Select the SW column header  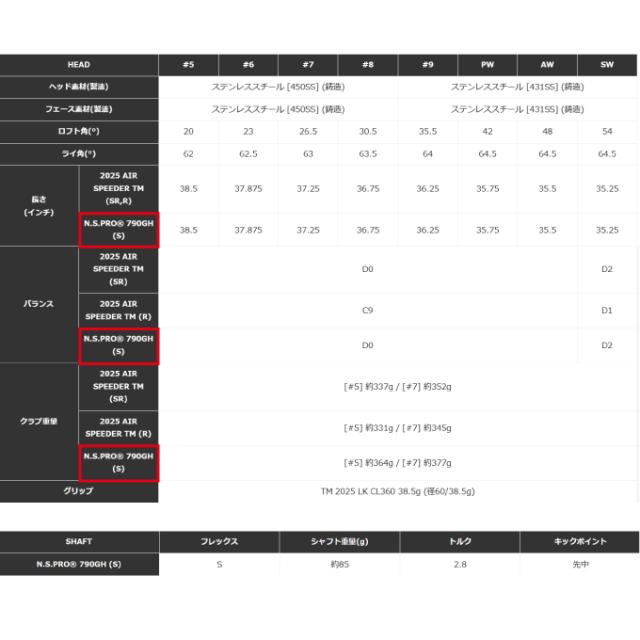pyautogui.click(x=607, y=65)
